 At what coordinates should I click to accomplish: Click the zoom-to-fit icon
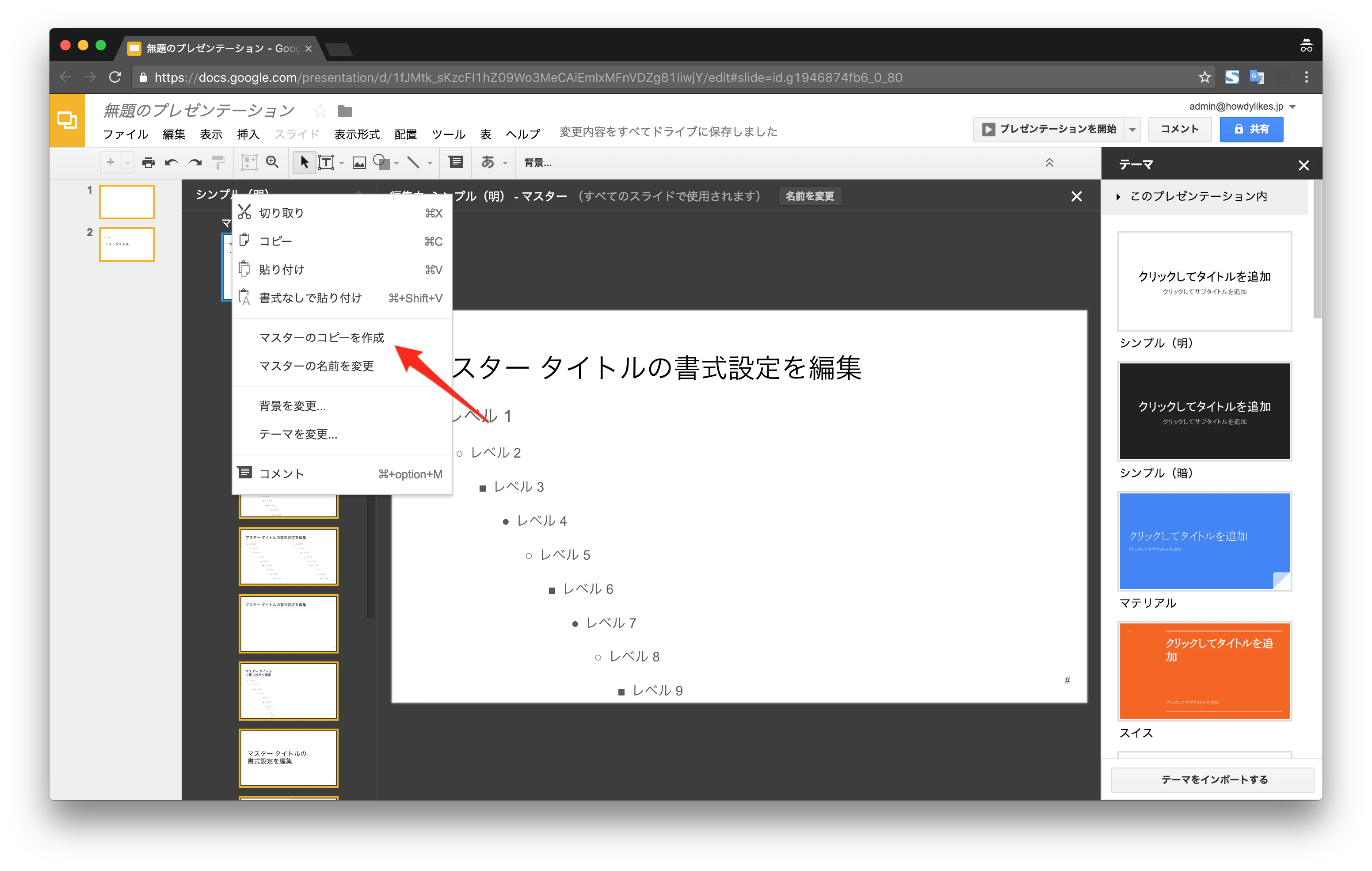249,162
